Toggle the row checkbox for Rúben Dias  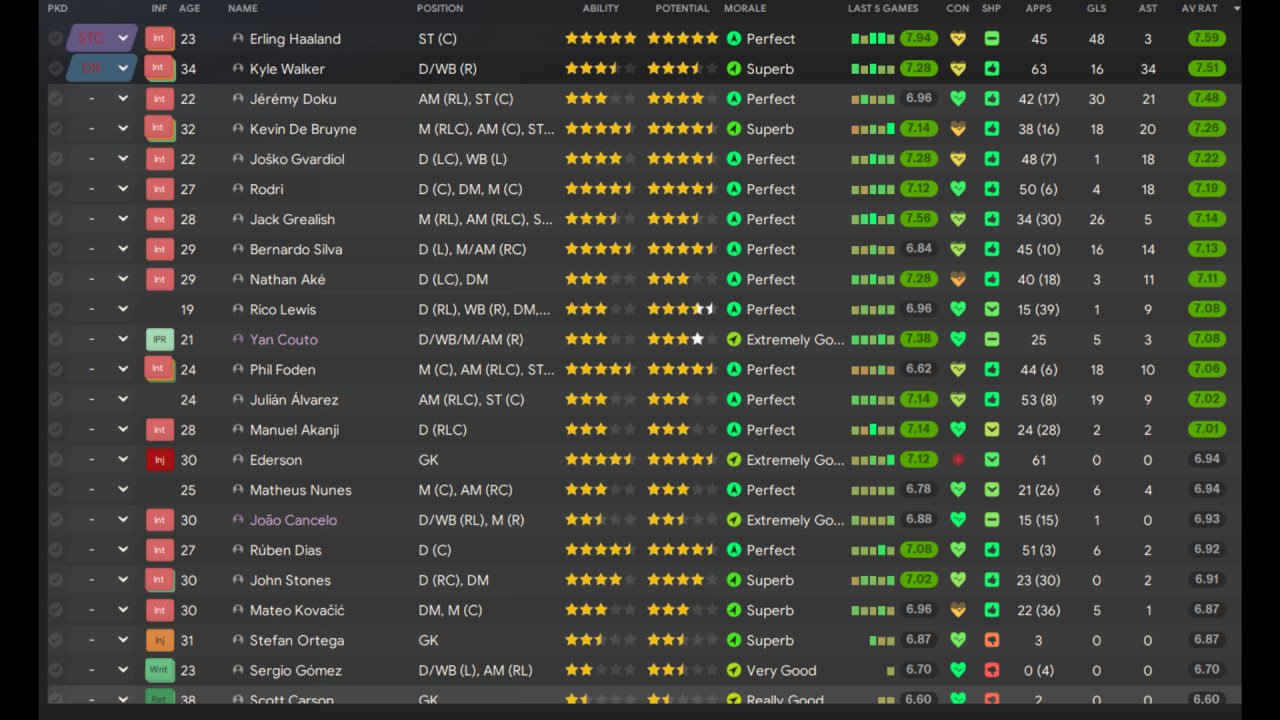(55, 550)
